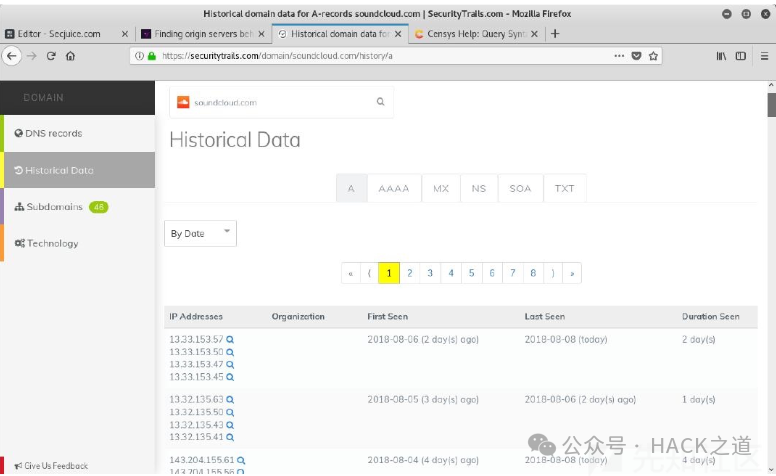Image resolution: width=776 pixels, height=476 pixels.
Task: Click the SoundCloud logo in search box
Action: pos(183,102)
